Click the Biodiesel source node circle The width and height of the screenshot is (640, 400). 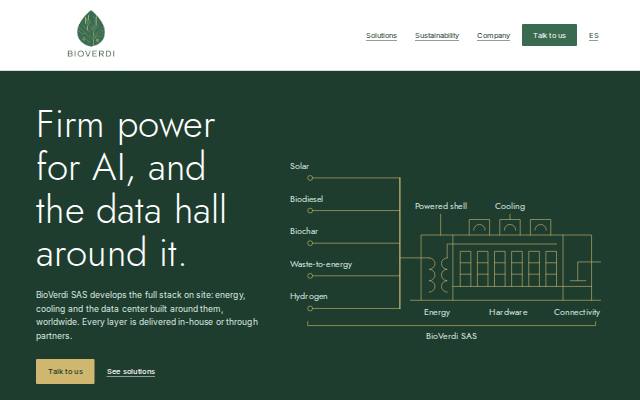point(310,211)
